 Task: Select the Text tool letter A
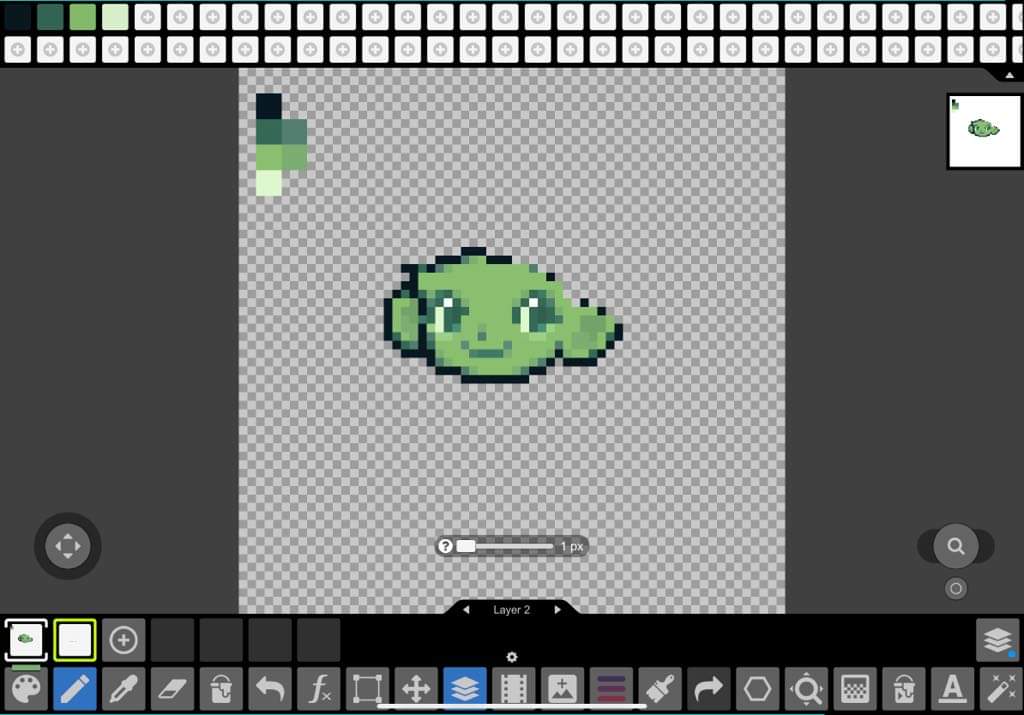point(952,688)
